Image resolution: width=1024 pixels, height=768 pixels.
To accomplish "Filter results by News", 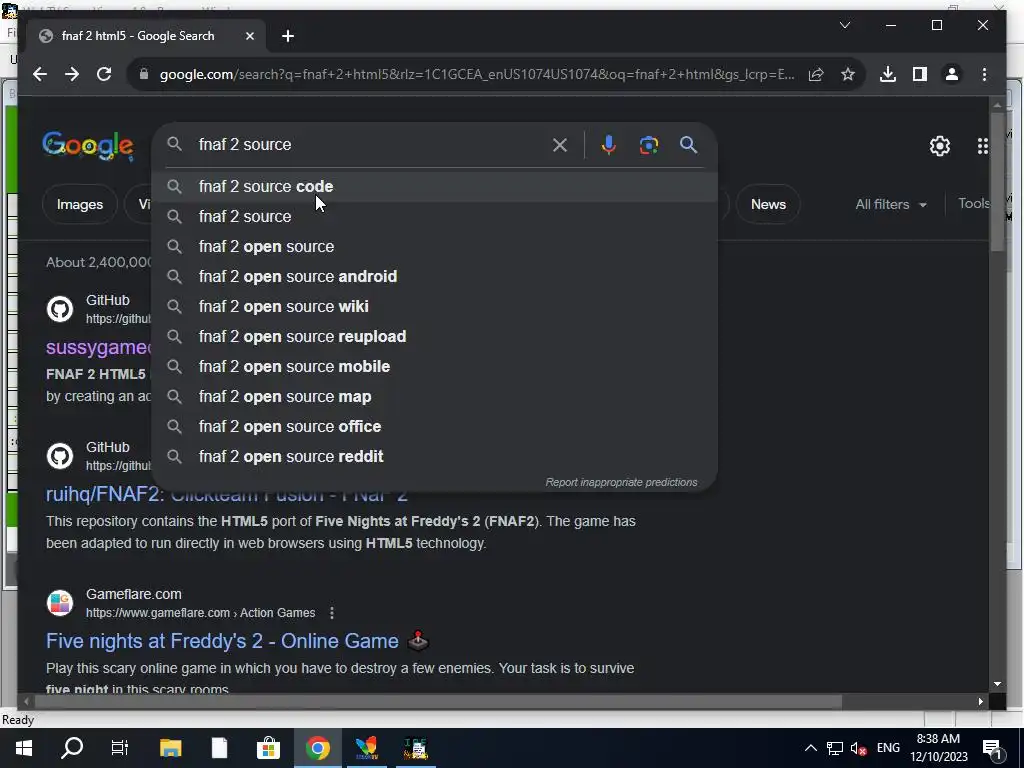I will click(x=768, y=205).
